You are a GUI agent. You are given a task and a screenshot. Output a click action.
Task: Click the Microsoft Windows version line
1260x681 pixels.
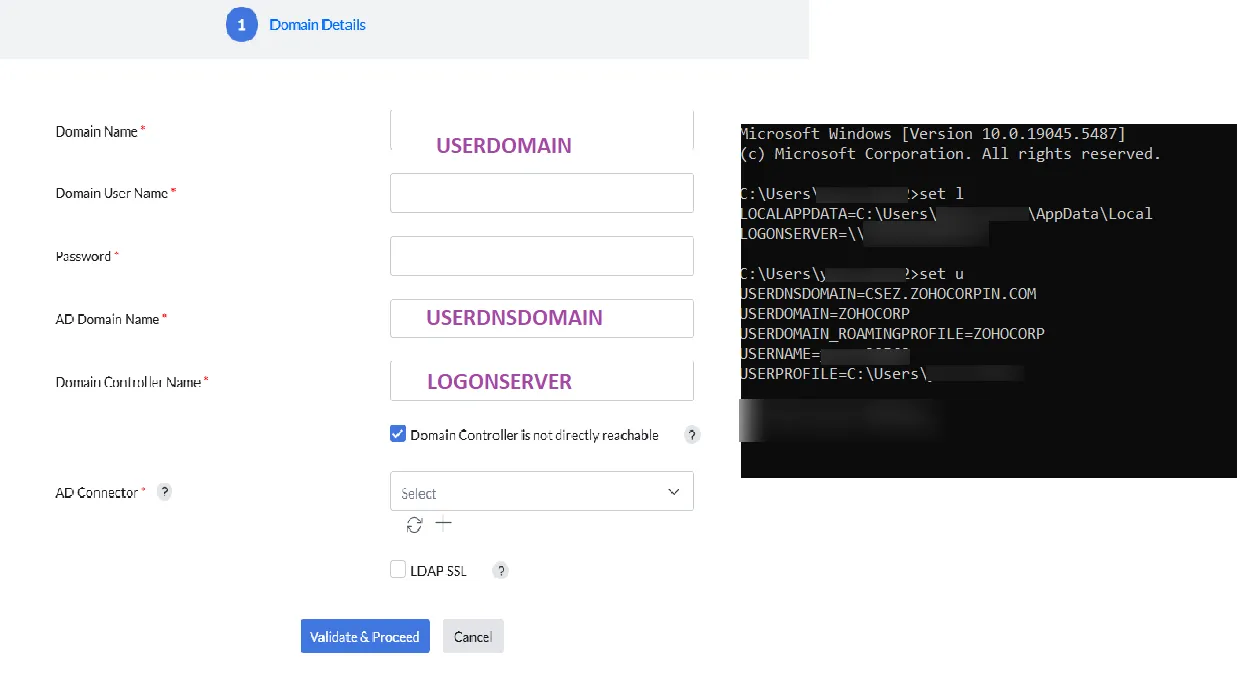[x=932, y=134]
